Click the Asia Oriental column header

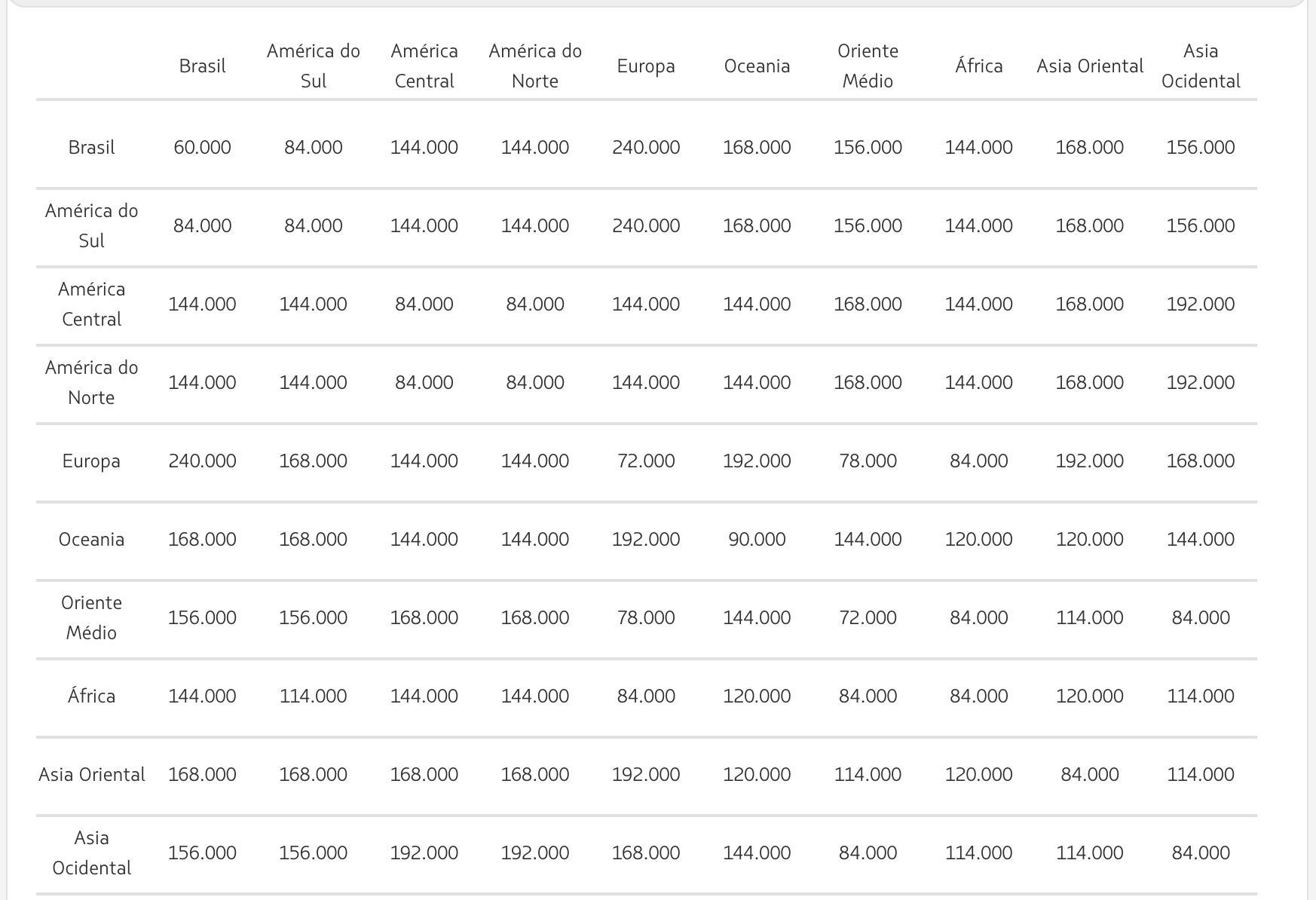point(1090,66)
